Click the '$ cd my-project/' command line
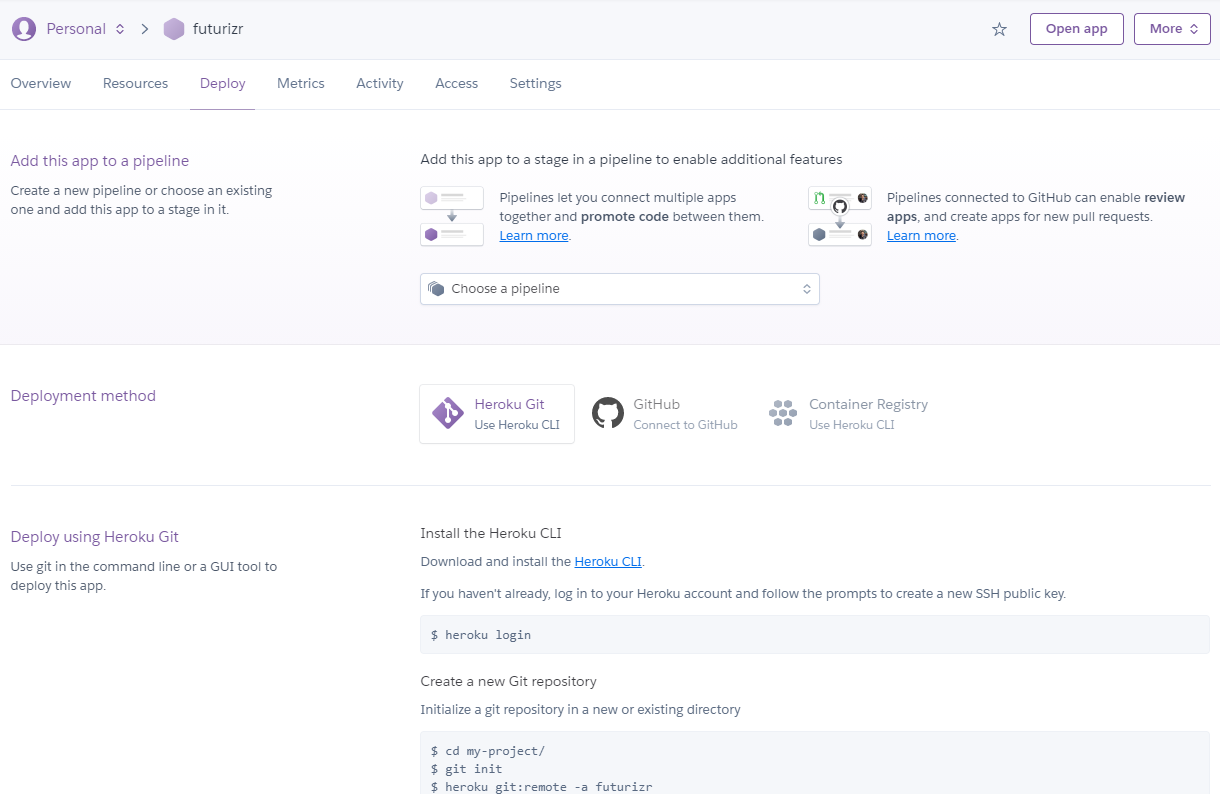Image resolution: width=1220 pixels, height=794 pixels. coord(487,751)
